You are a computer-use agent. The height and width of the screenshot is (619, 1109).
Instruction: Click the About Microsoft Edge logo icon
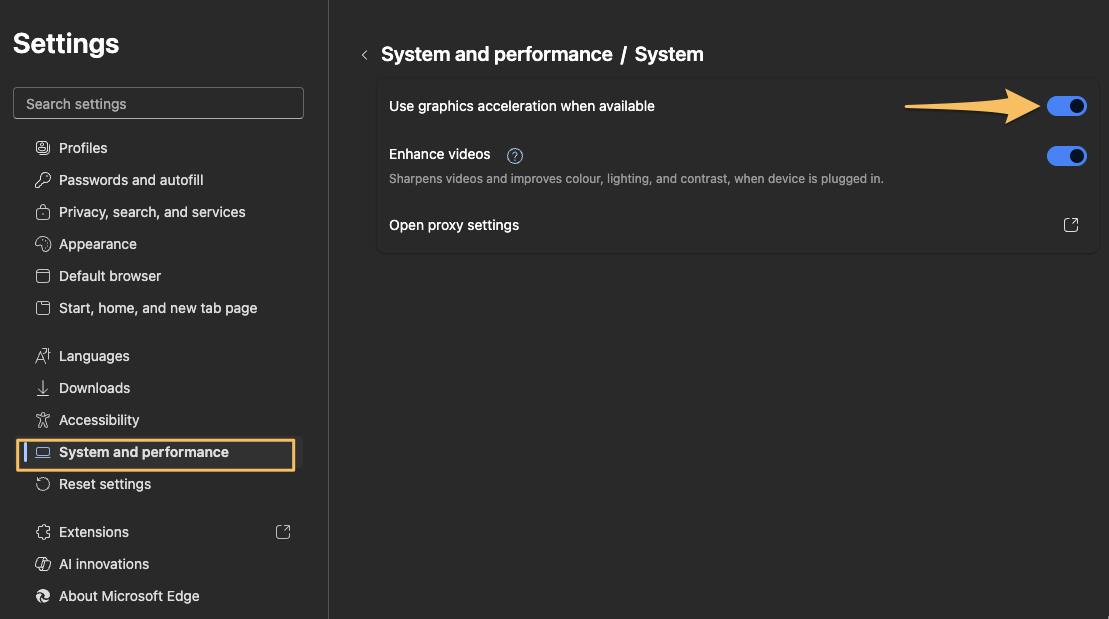[42, 596]
